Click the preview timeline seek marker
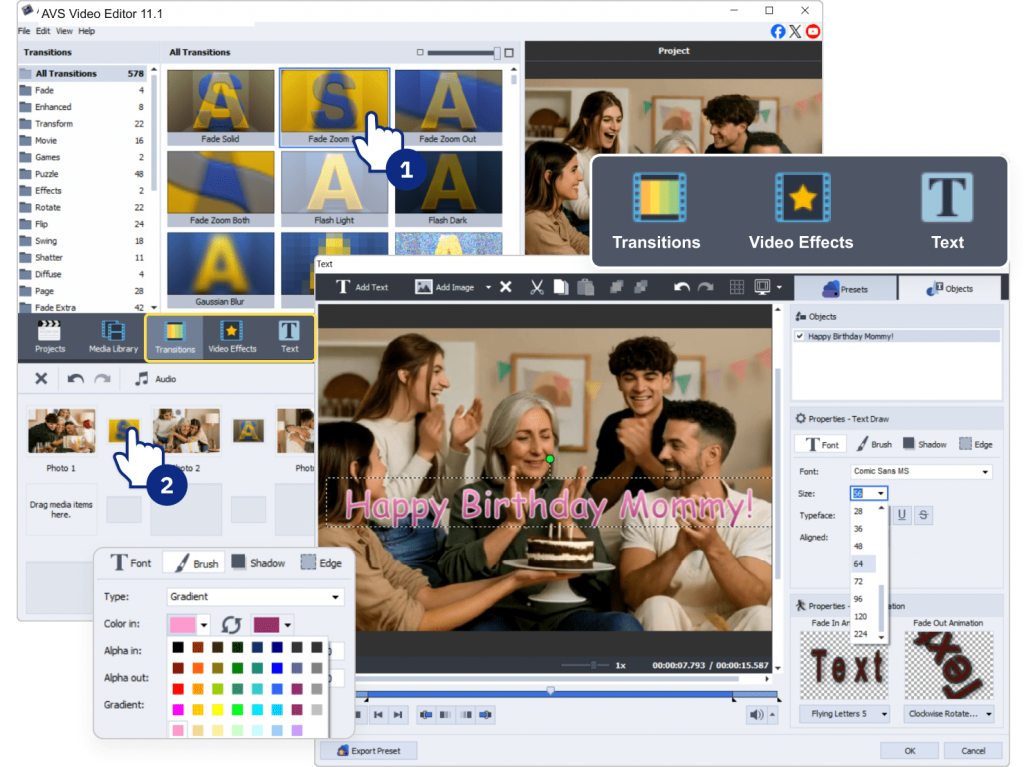Image resolution: width=1024 pixels, height=767 pixels. (x=551, y=690)
